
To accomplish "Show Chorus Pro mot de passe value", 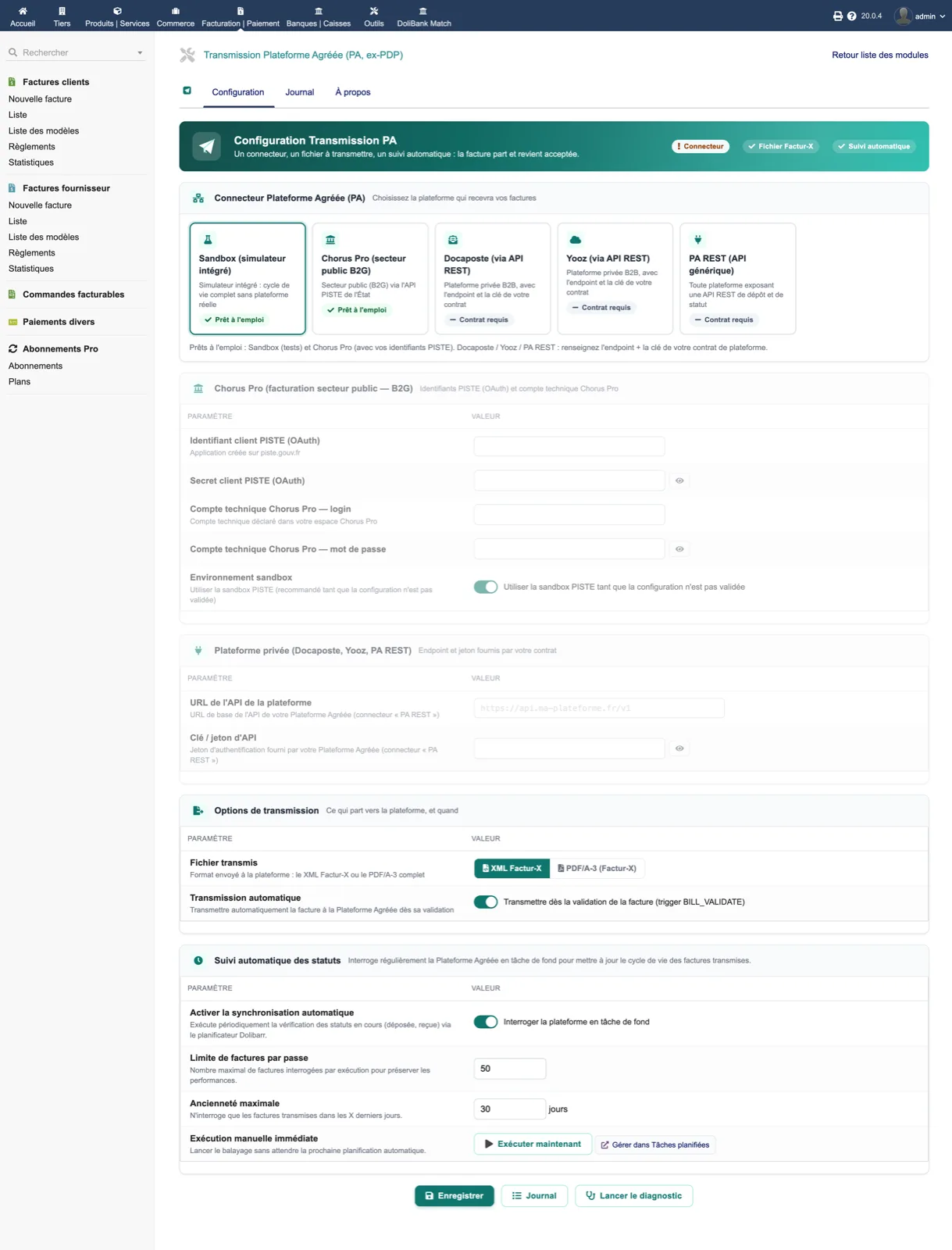I will tap(679, 549).
